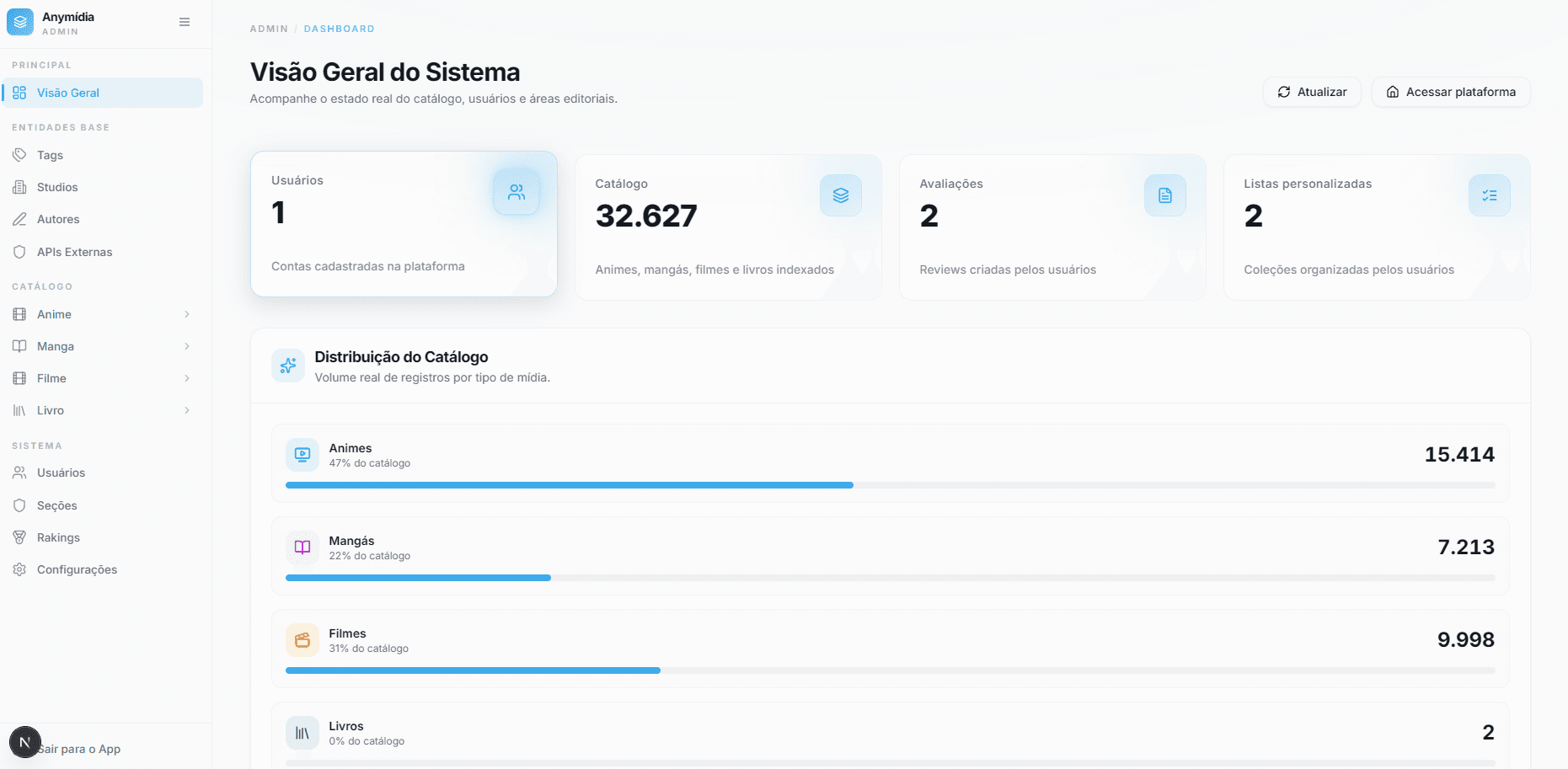Click the ADMIN breadcrumb link

269,29
